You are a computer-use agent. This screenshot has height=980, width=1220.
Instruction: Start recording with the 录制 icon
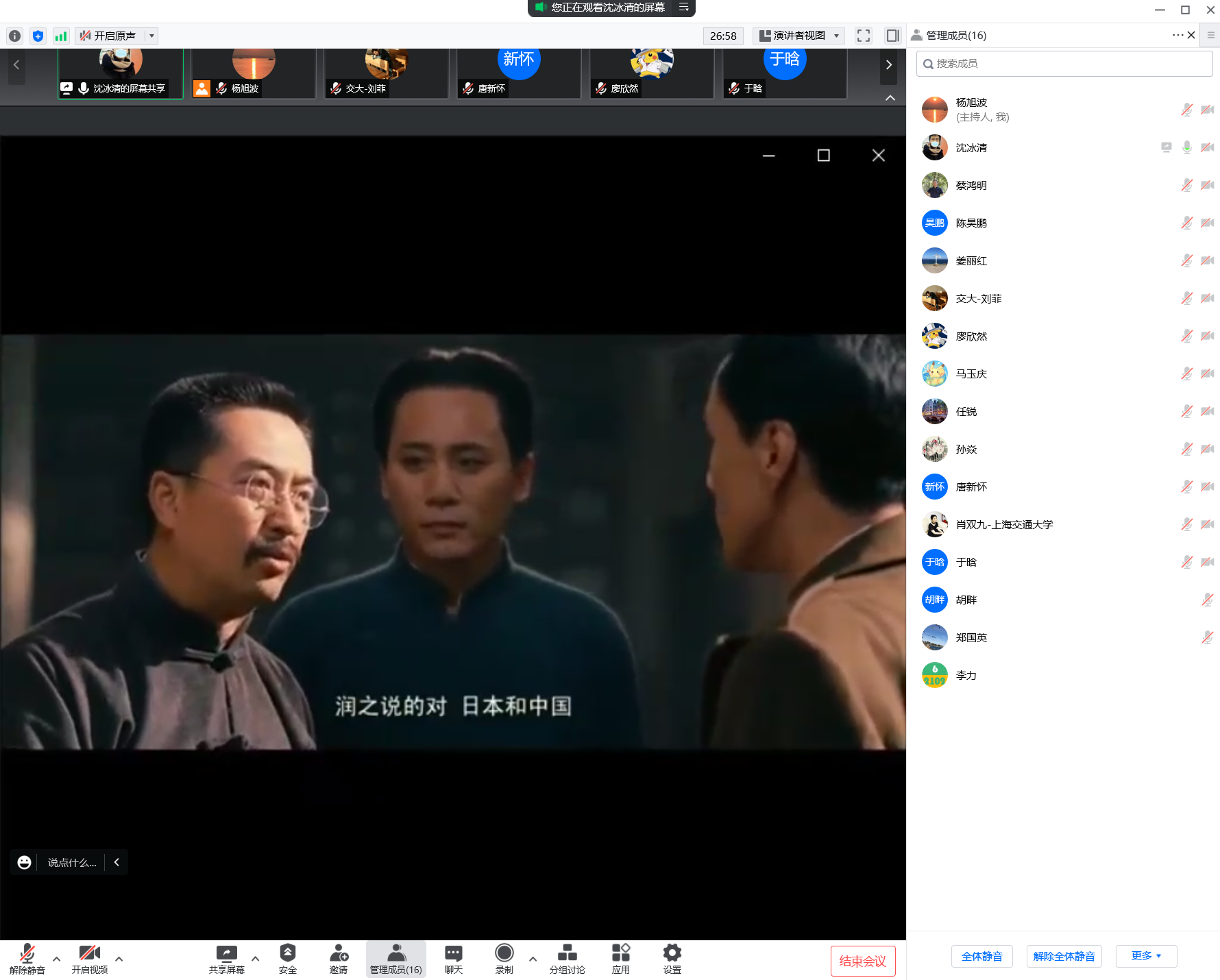pos(504,959)
